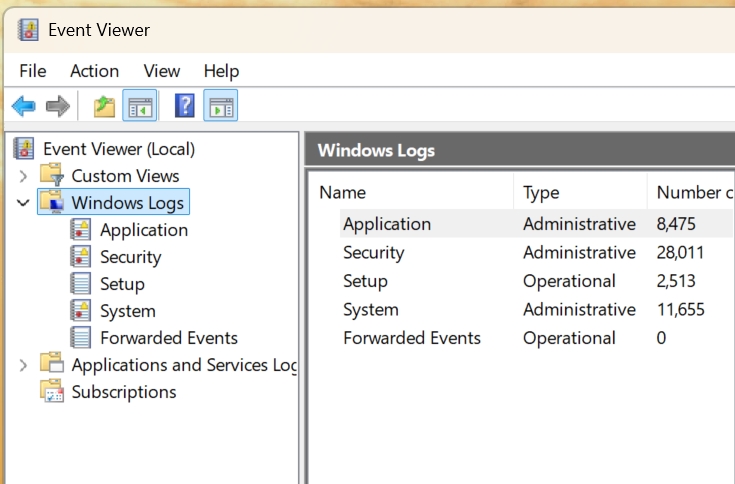
Task: Click the Forwarded Events log icon in tree
Action: (81, 338)
